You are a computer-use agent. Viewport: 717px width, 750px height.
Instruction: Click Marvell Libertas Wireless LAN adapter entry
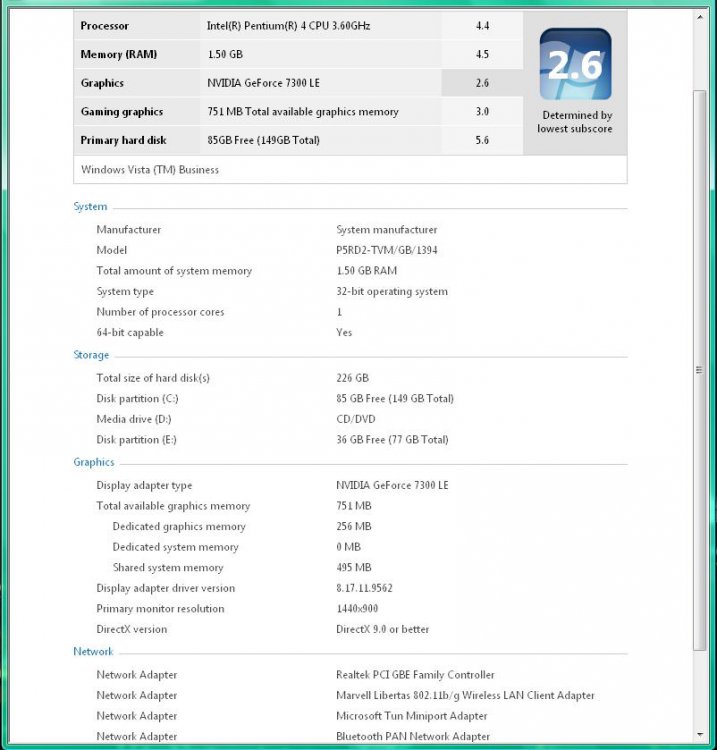click(x=465, y=695)
